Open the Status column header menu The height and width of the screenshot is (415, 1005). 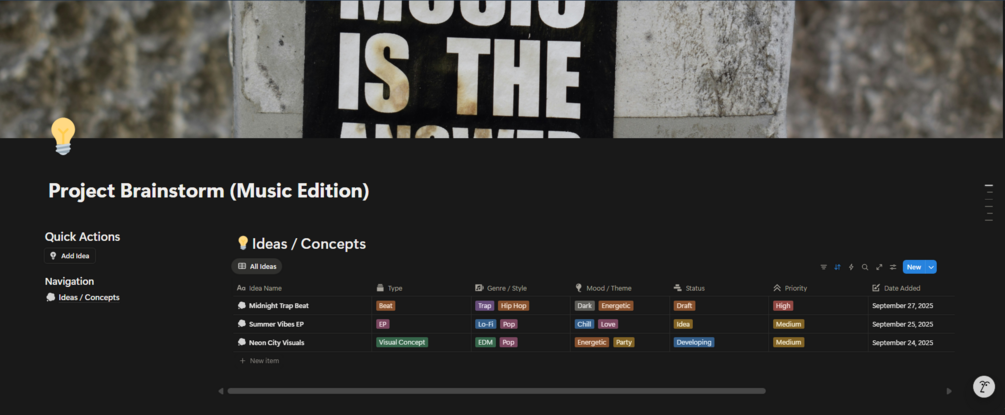point(689,288)
